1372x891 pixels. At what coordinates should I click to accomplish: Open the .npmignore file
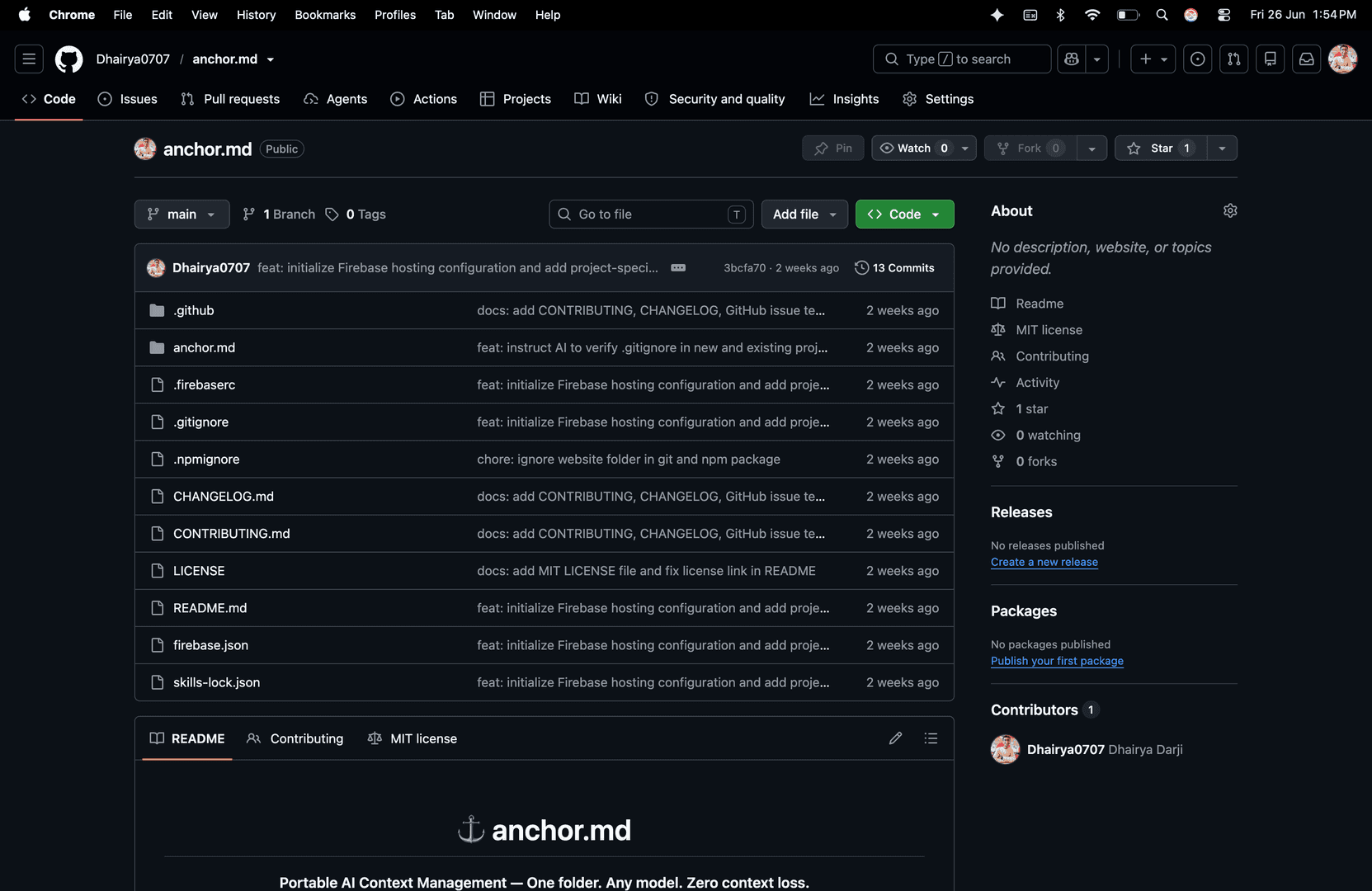coord(206,460)
